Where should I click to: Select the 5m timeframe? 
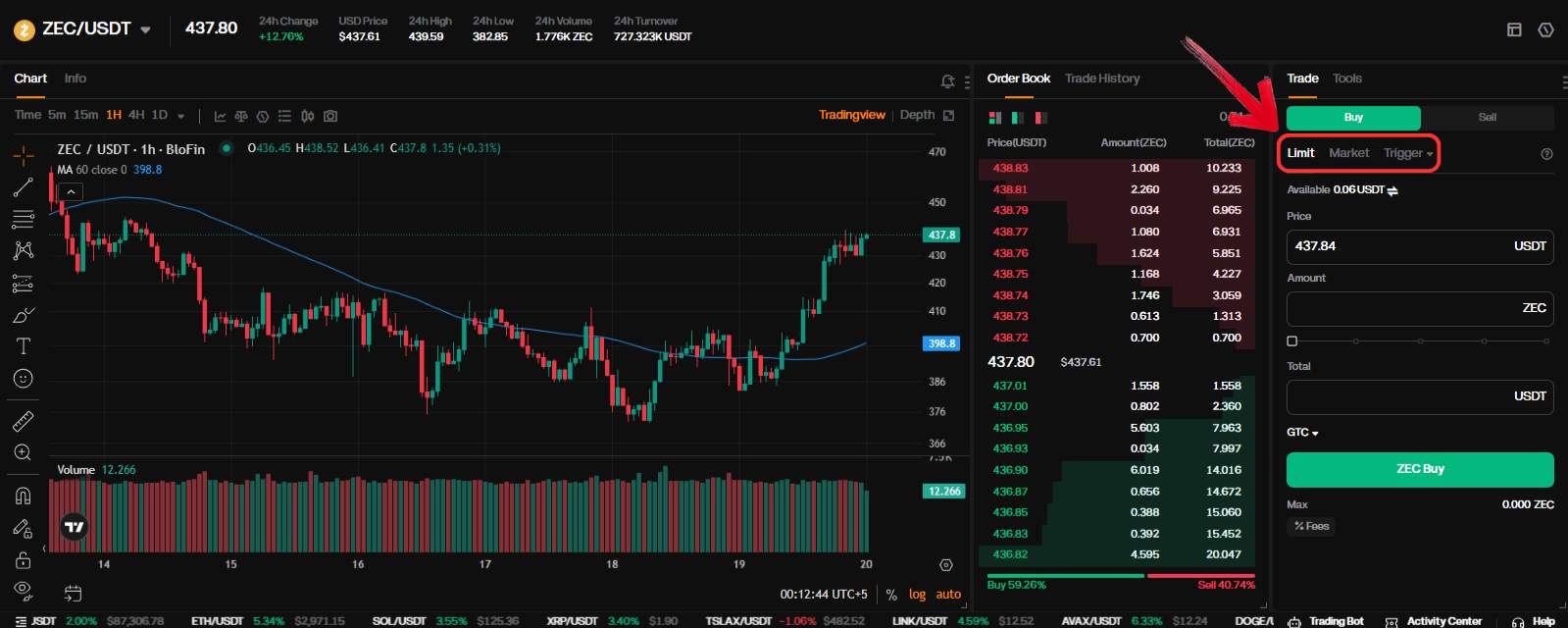click(57, 115)
